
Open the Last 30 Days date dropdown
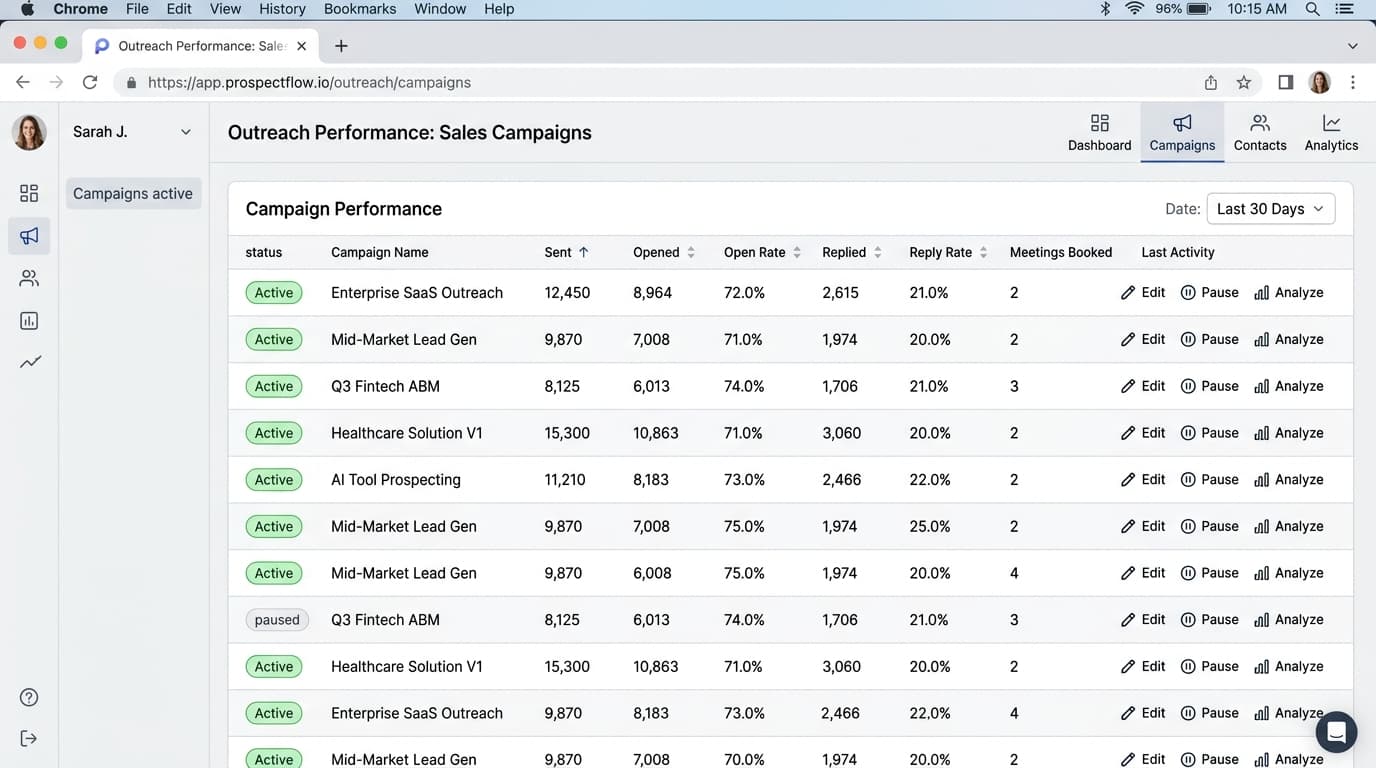click(x=1271, y=209)
